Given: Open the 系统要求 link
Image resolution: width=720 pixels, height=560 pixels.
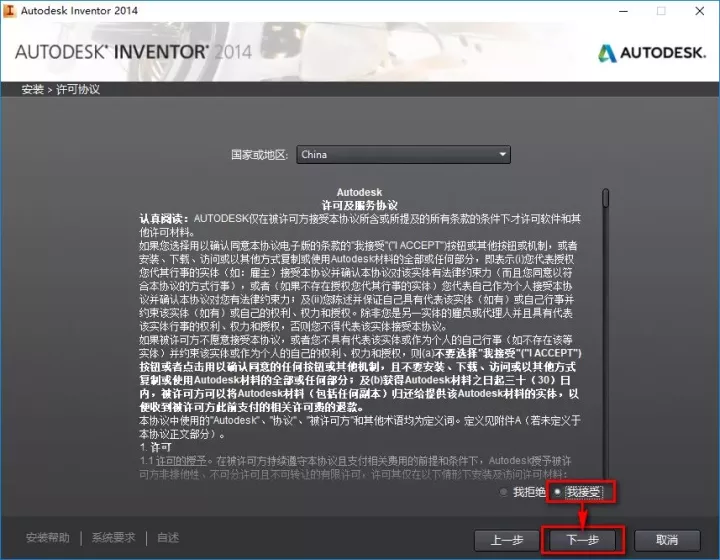Looking at the screenshot, I should pyautogui.click(x=114, y=538).
